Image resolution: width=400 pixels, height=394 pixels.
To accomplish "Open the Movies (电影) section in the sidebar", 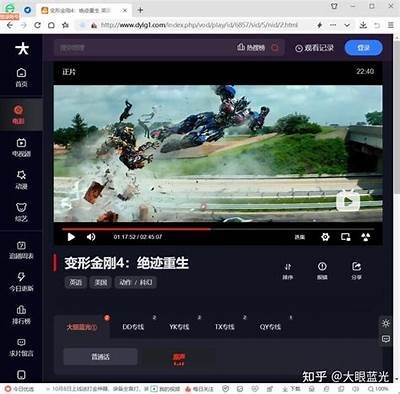I will coord(18,114).
